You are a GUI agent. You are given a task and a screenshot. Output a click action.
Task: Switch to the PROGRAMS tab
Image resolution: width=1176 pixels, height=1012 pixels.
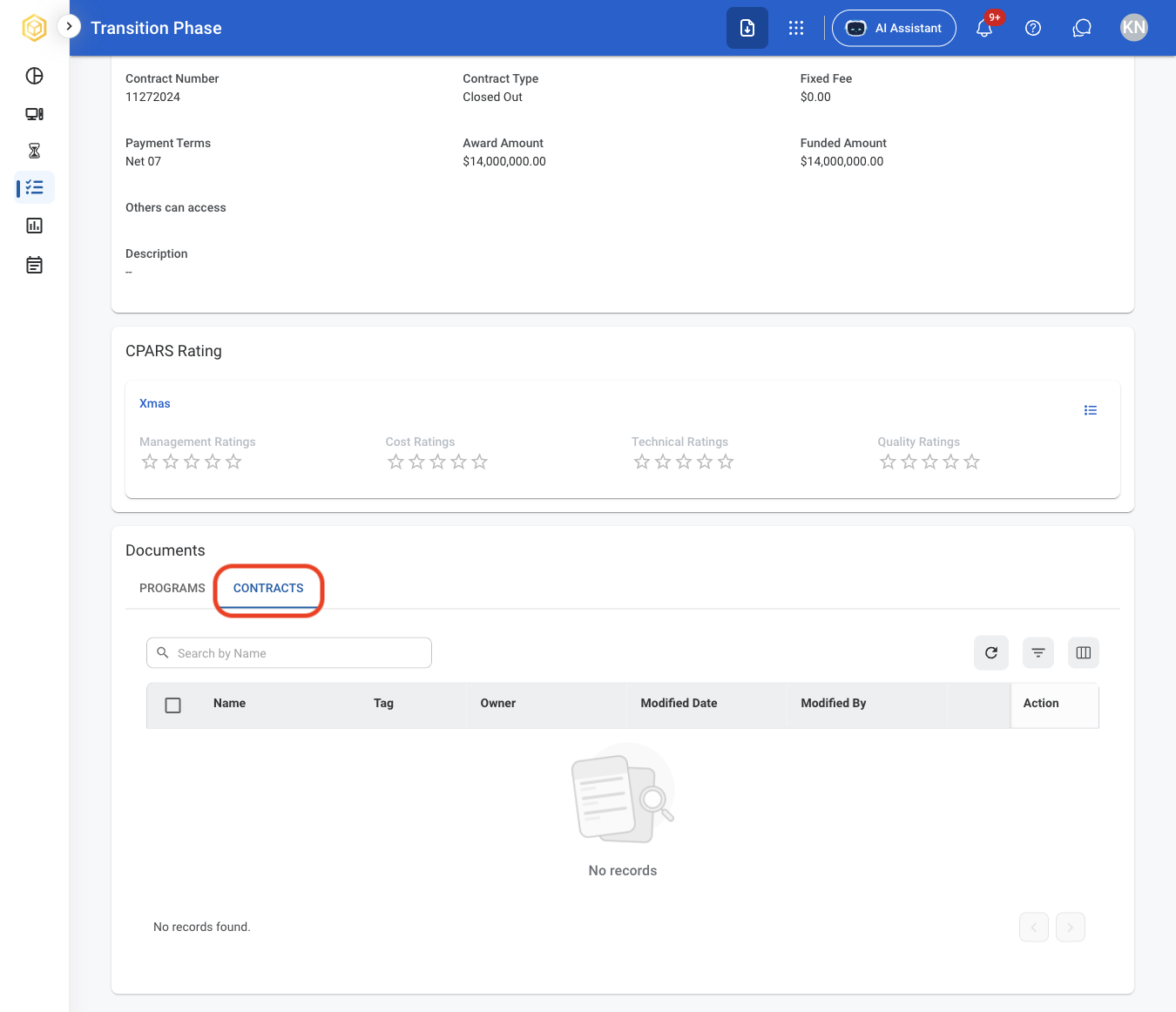point(172,588)
